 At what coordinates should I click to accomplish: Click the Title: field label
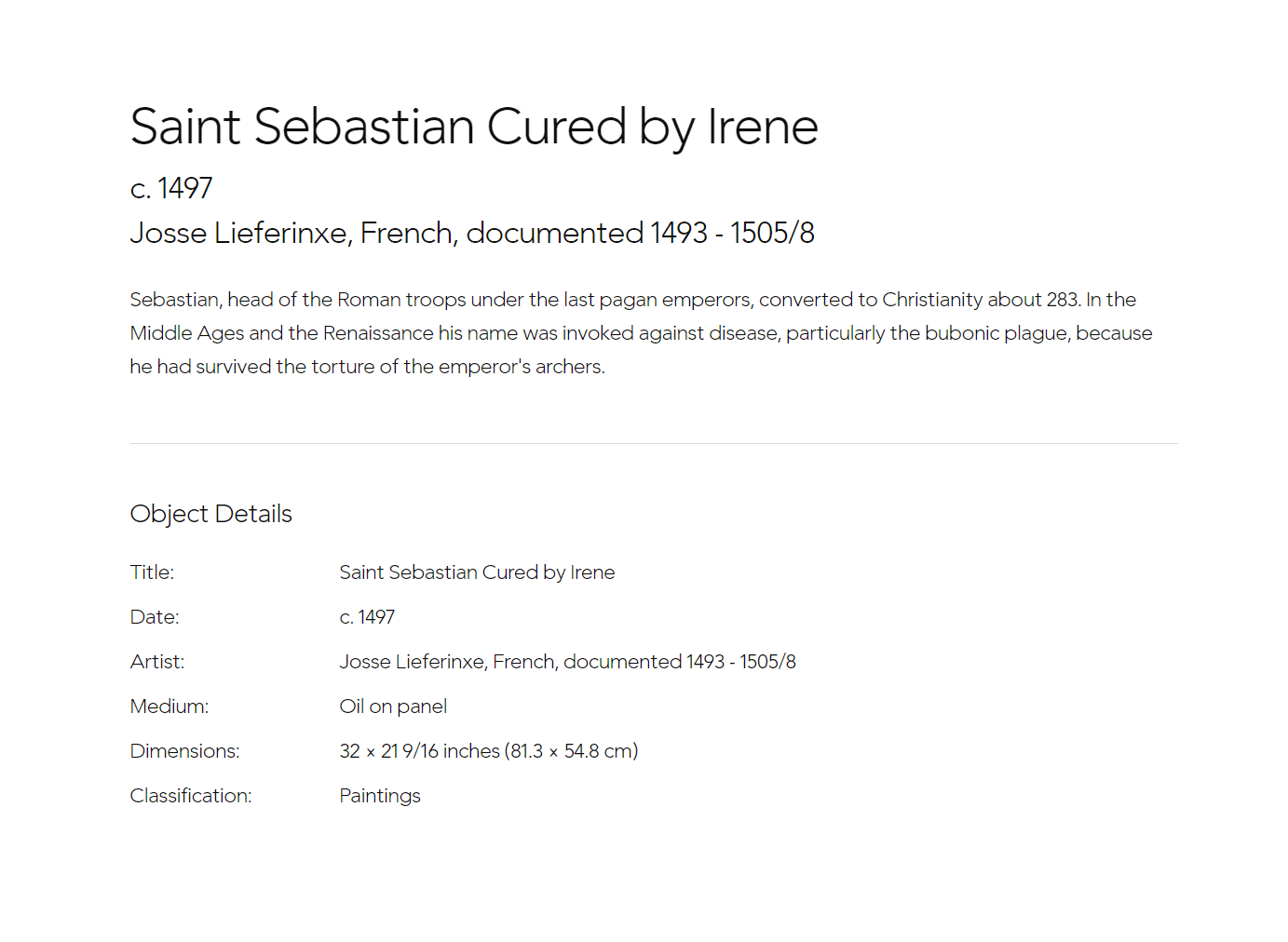153,572
